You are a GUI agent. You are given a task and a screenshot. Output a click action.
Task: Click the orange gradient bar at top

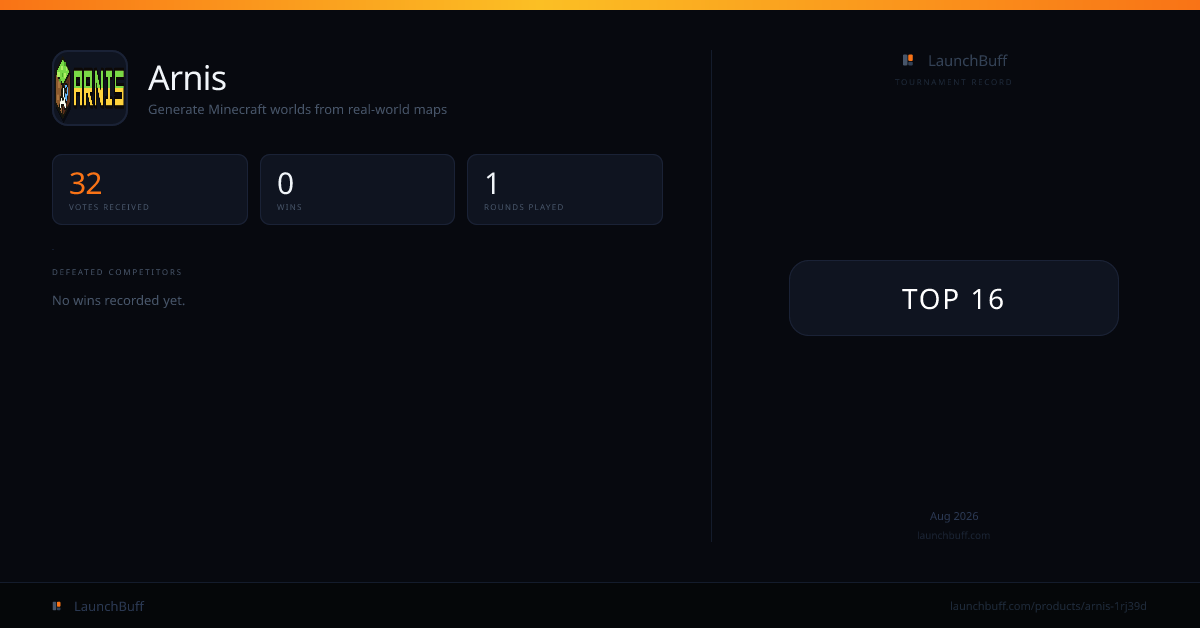click(x=600, y=5)
